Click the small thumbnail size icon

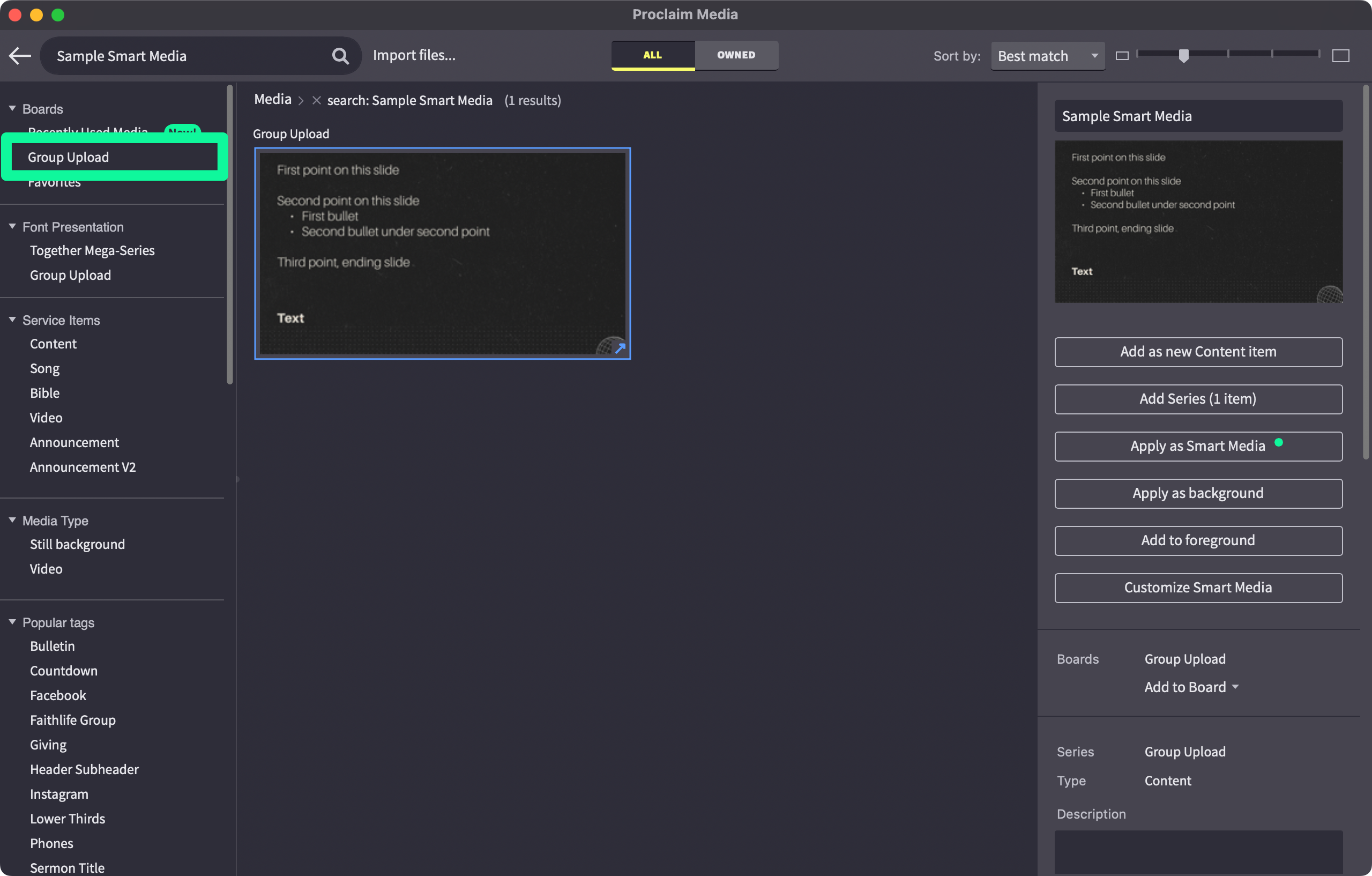pos(1122,56)
